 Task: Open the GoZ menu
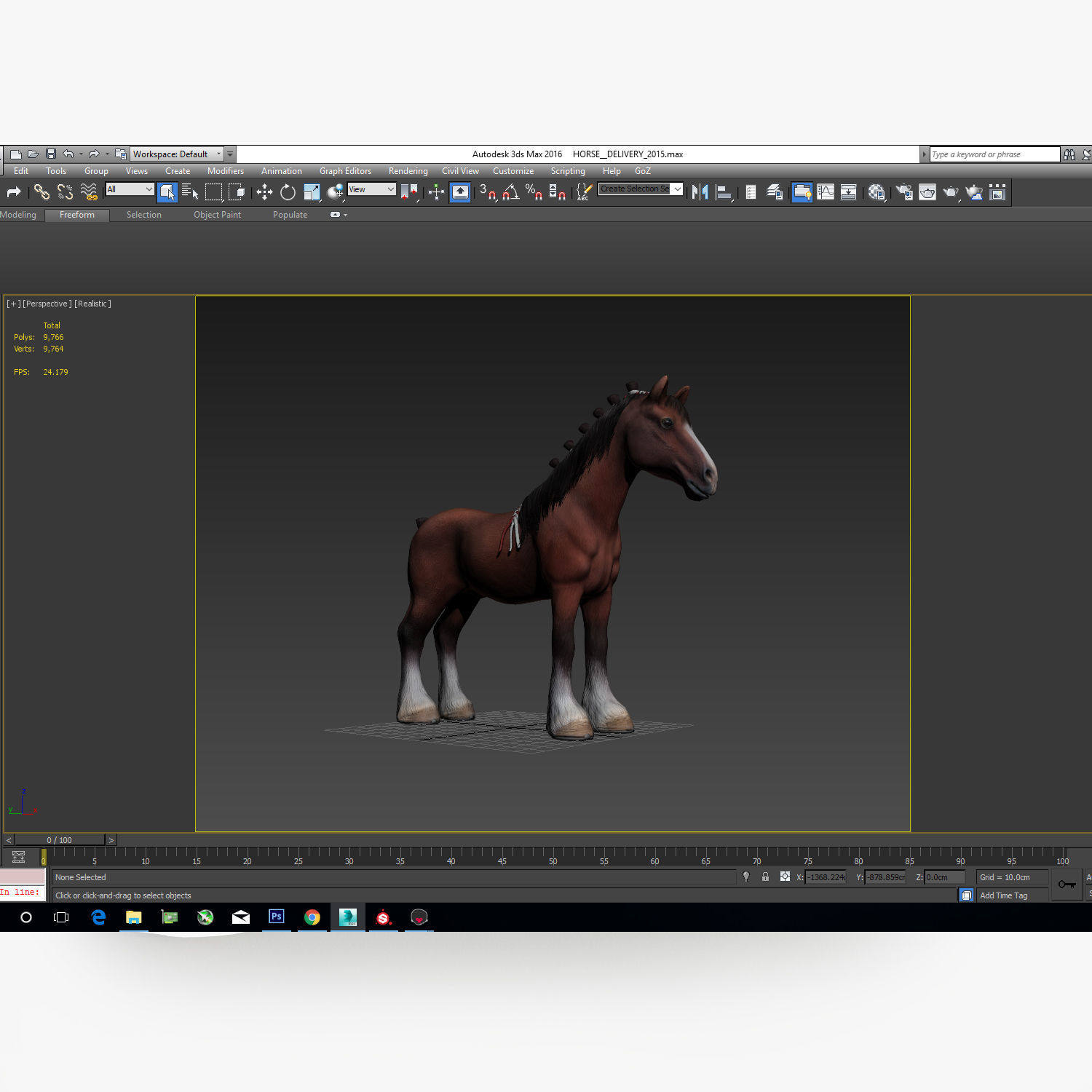(x=642, y=171)
